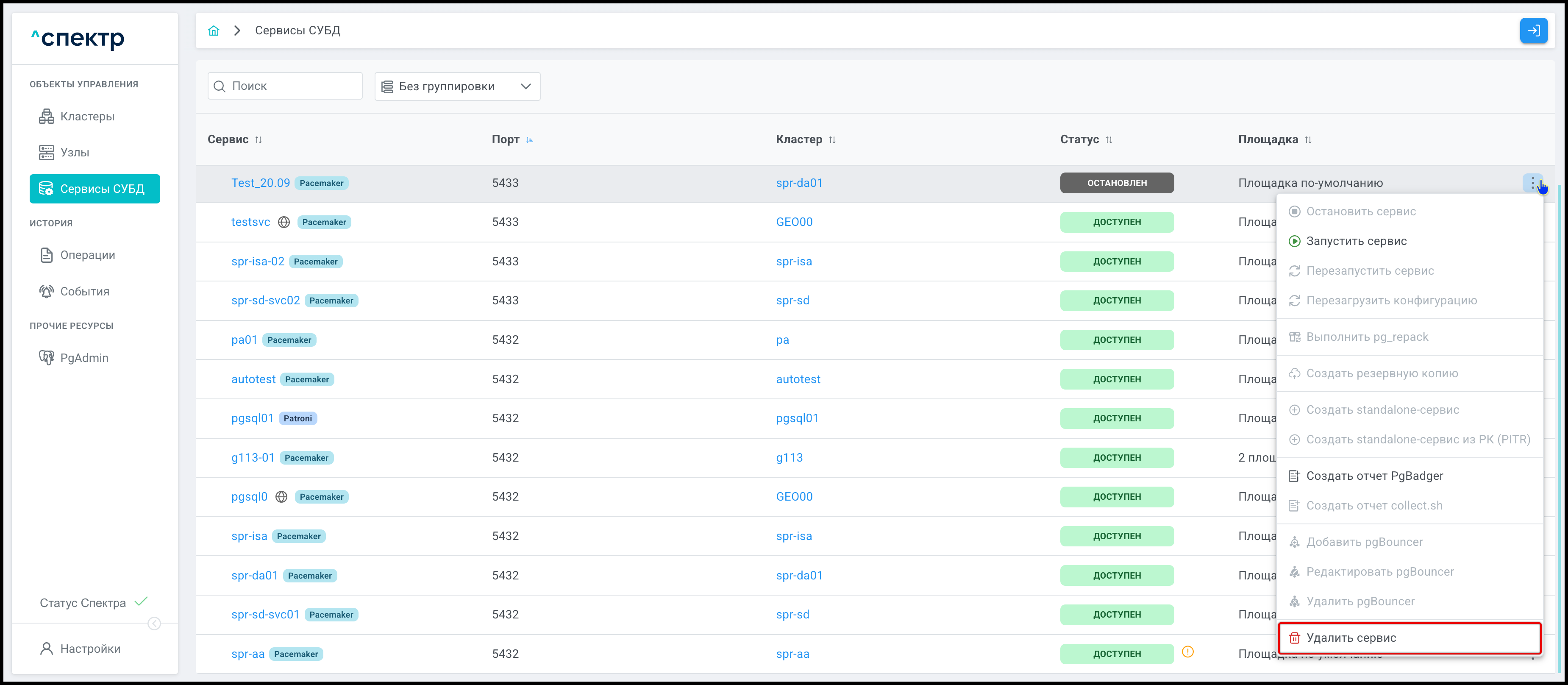The image size is (1568, 685).
Task: Sort by Площадка column arrows
Action: pos(1308,140)
